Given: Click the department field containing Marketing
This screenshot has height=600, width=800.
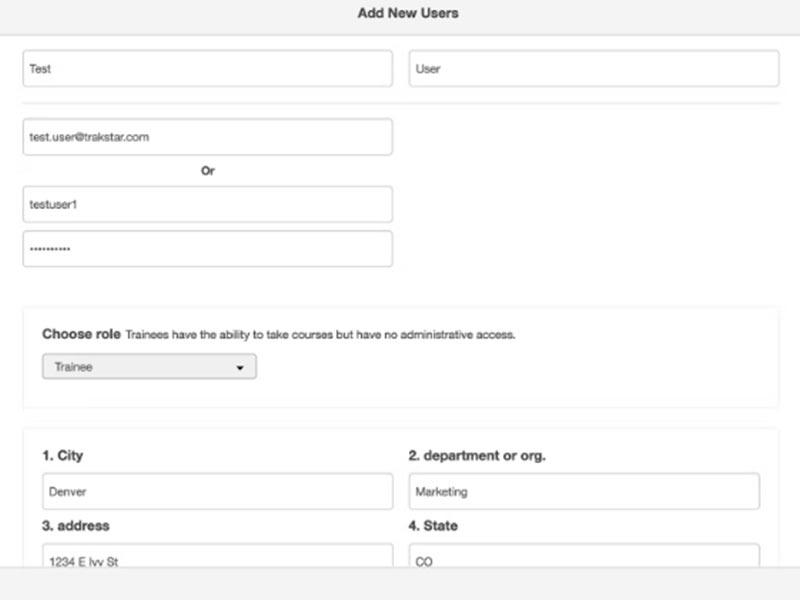Looking at the screenshot, I should pyautogui.click(x=584, y=491).
